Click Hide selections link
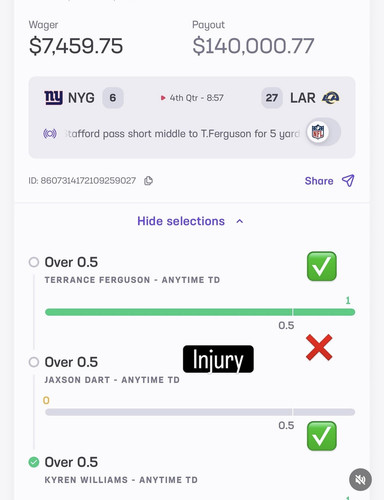The width and height of the screenshot is (384, 500). coord(181,221)
